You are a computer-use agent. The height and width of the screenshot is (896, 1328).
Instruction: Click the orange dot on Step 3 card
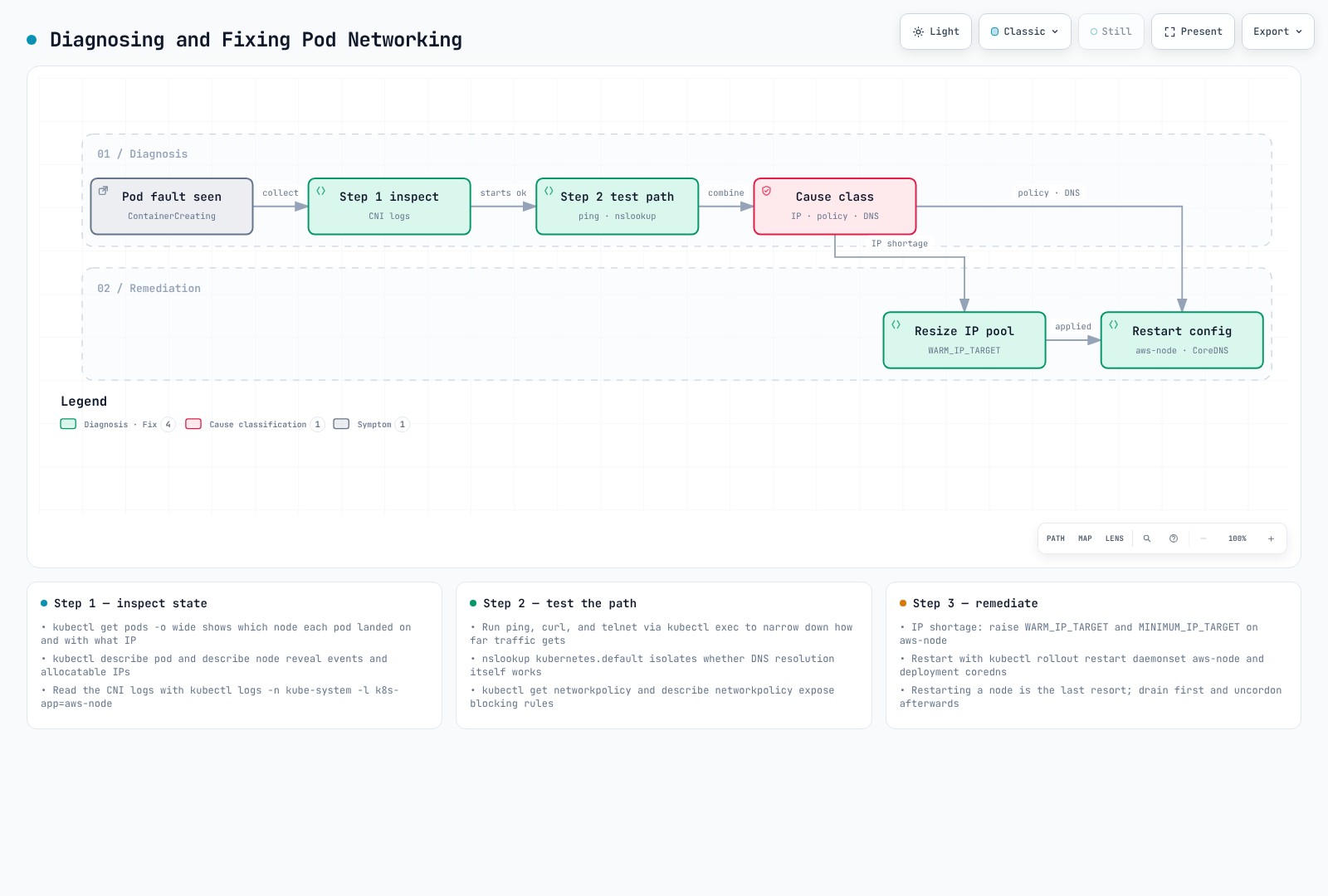tap(903, 603)
